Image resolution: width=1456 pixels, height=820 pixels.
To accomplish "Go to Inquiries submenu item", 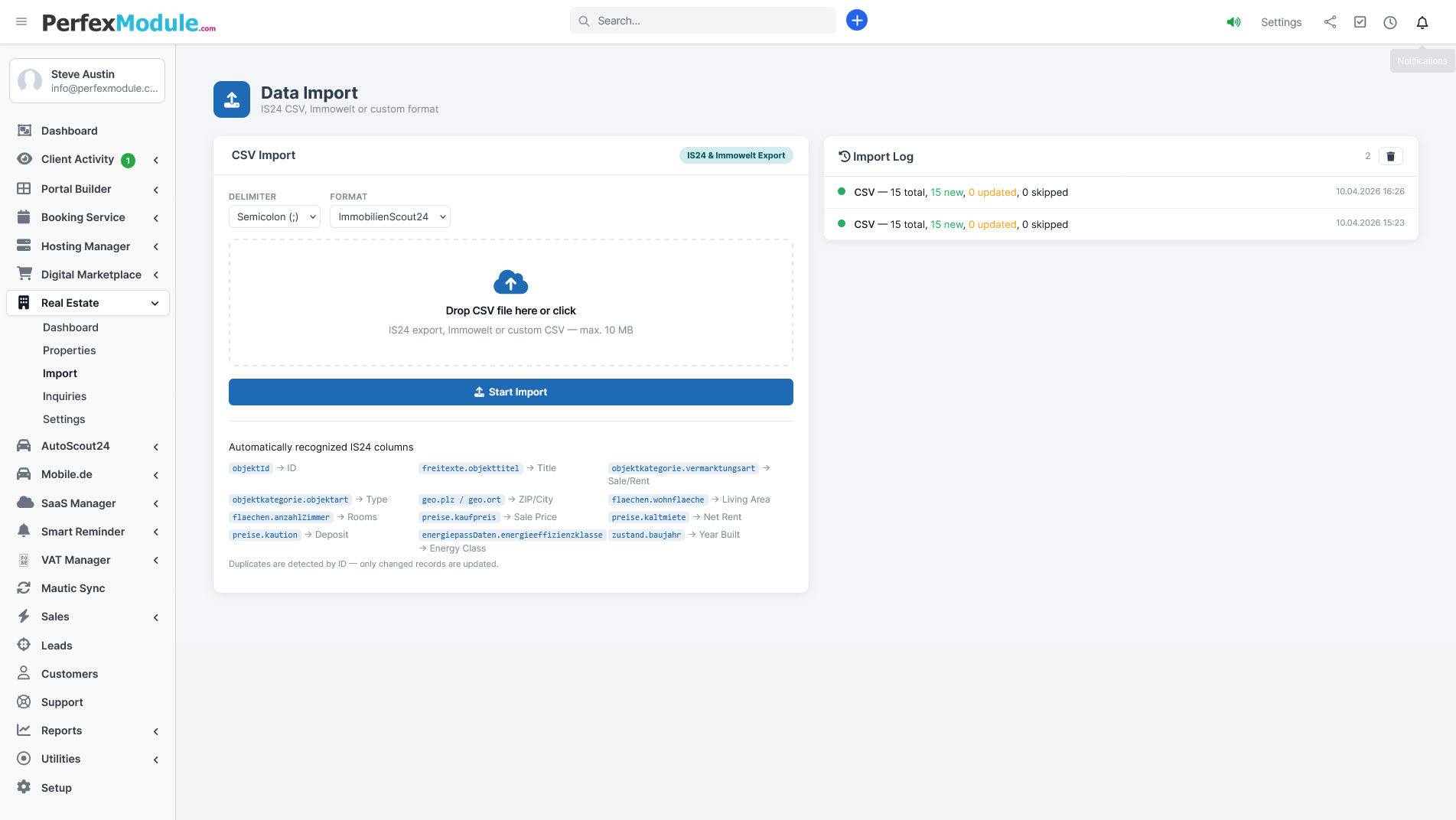I will click(x=64, y=396).
